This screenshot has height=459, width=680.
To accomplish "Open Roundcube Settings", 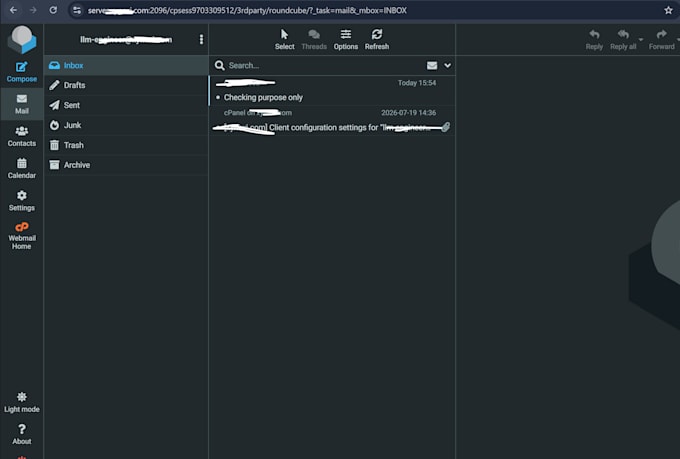I will 22,201.
